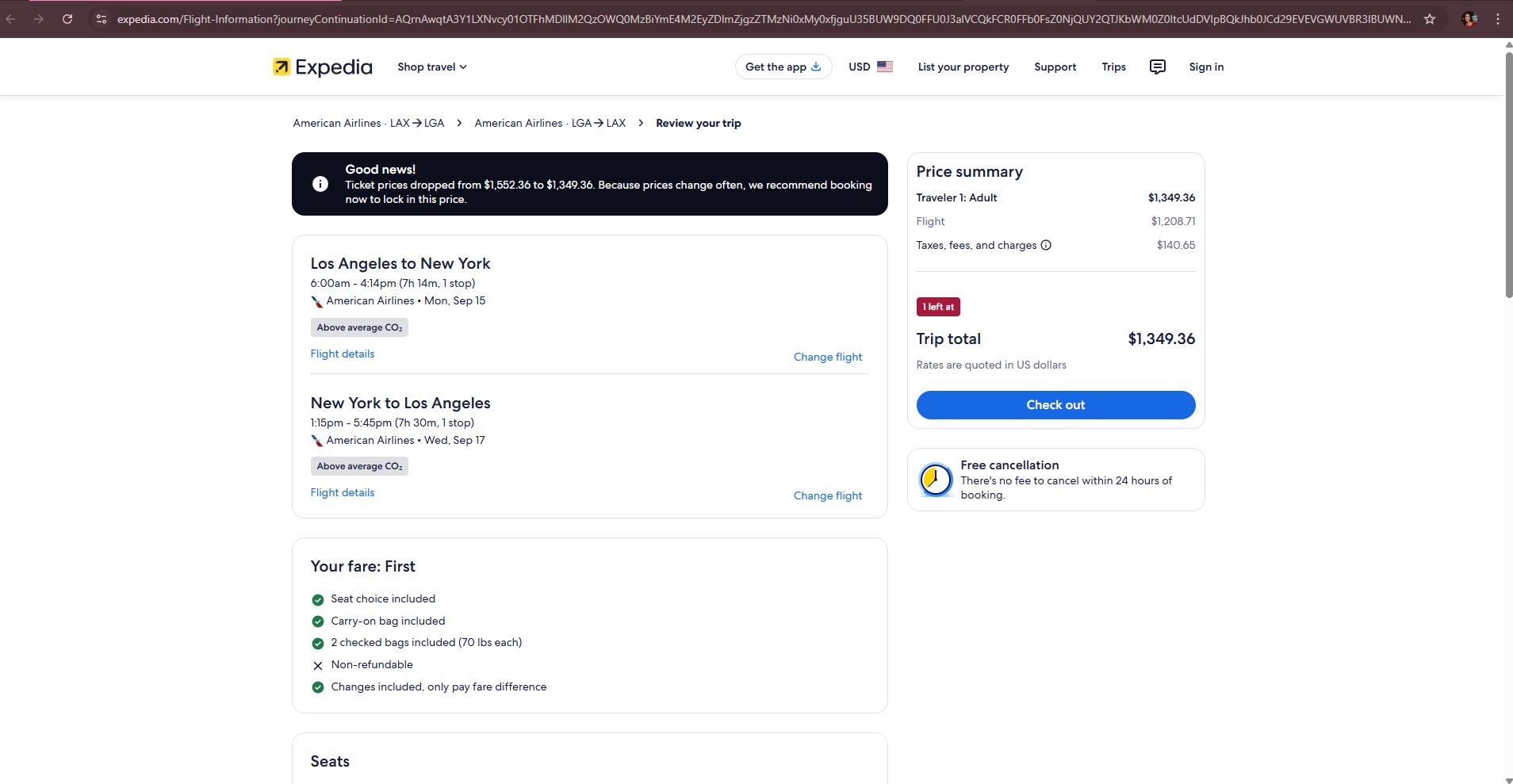Open the Shop travel dropdown
The height and width of the screenshot is (784, 1513).
pos(432,67)
